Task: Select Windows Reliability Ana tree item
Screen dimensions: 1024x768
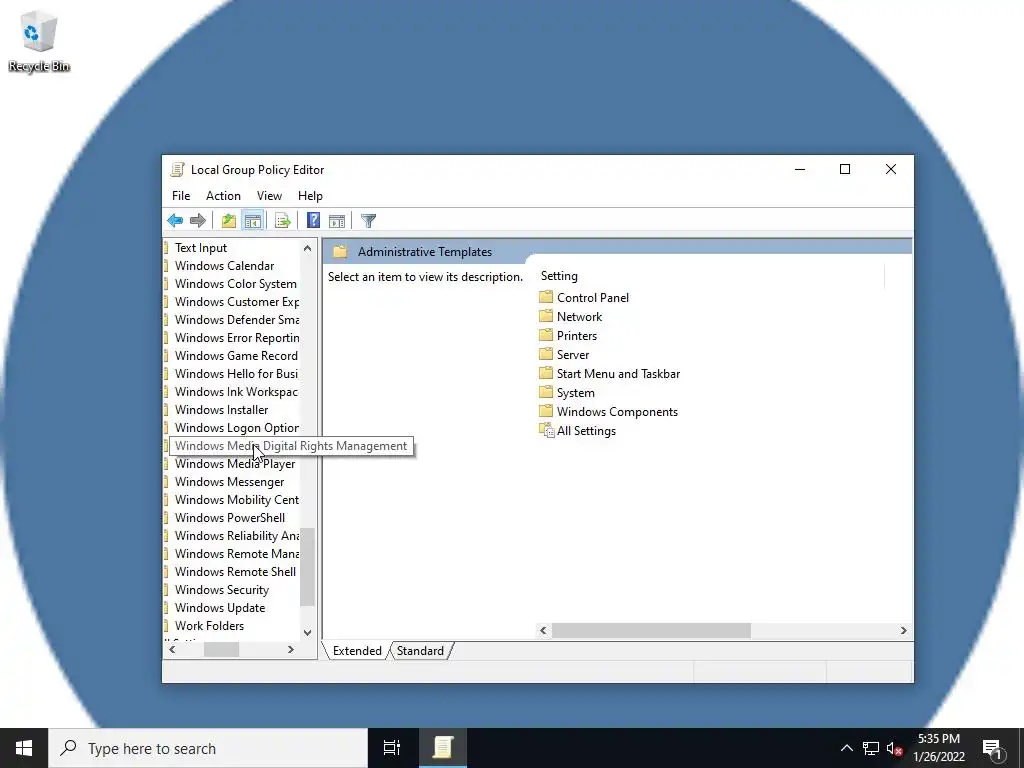Action: click(x=236, y=536)
